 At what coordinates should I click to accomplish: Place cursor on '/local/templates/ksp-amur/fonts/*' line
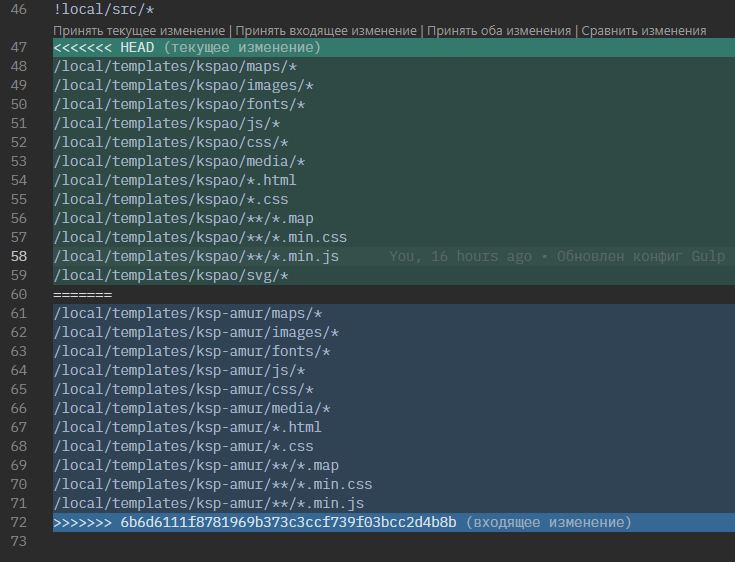pyautogui.click(x=192, y=352)
